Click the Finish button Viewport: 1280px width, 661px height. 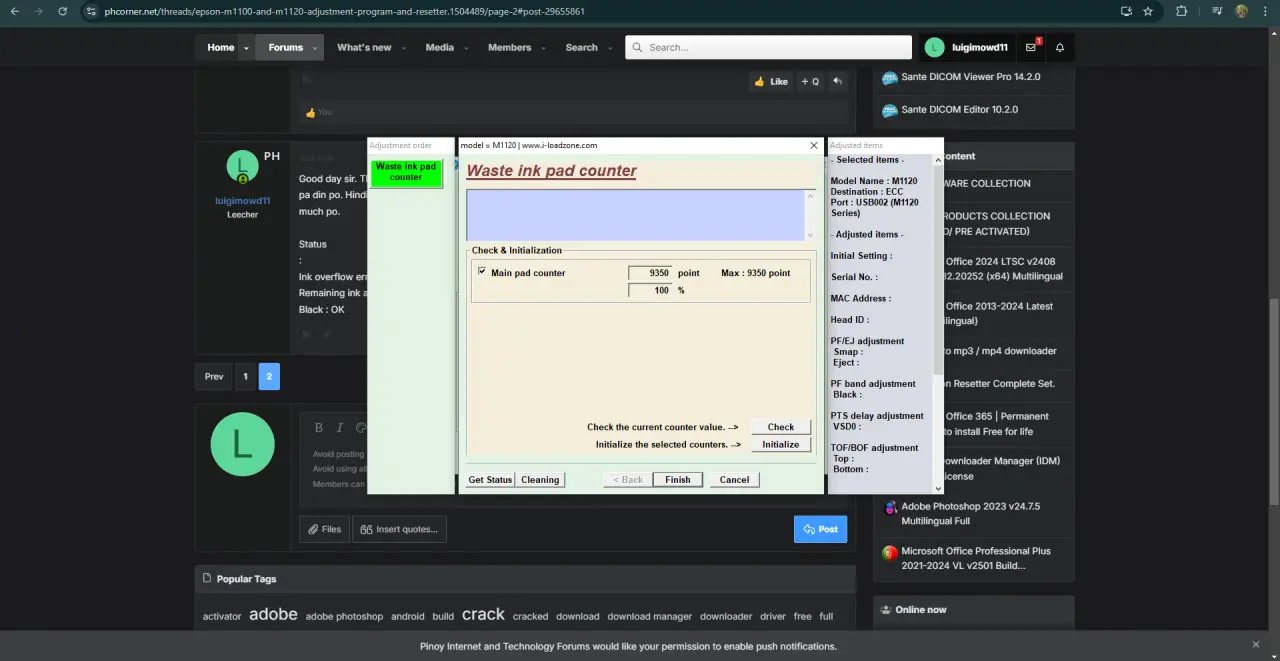(x=678, y=480)
